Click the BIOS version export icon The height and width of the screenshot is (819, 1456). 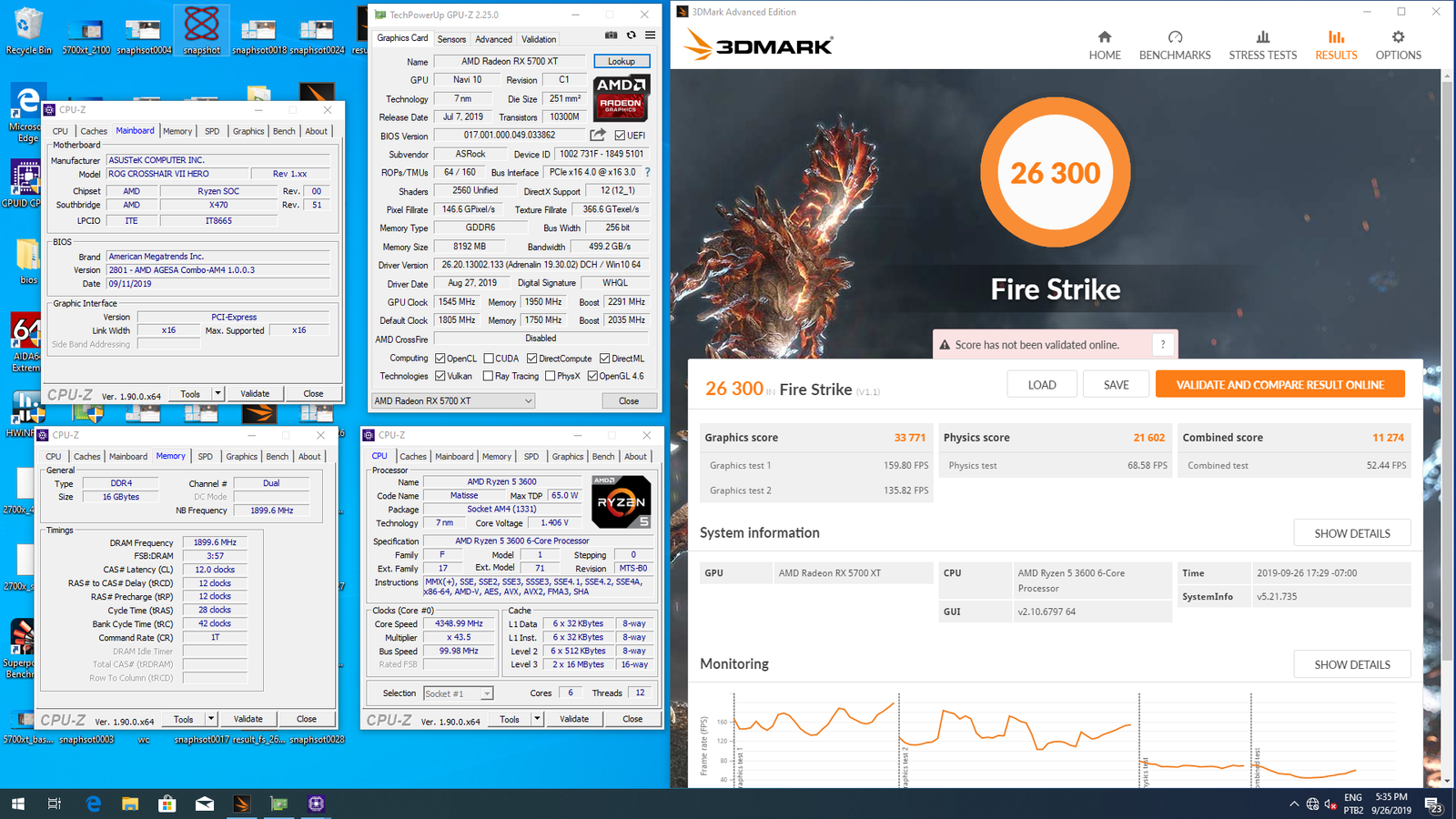tap(598, 136)
